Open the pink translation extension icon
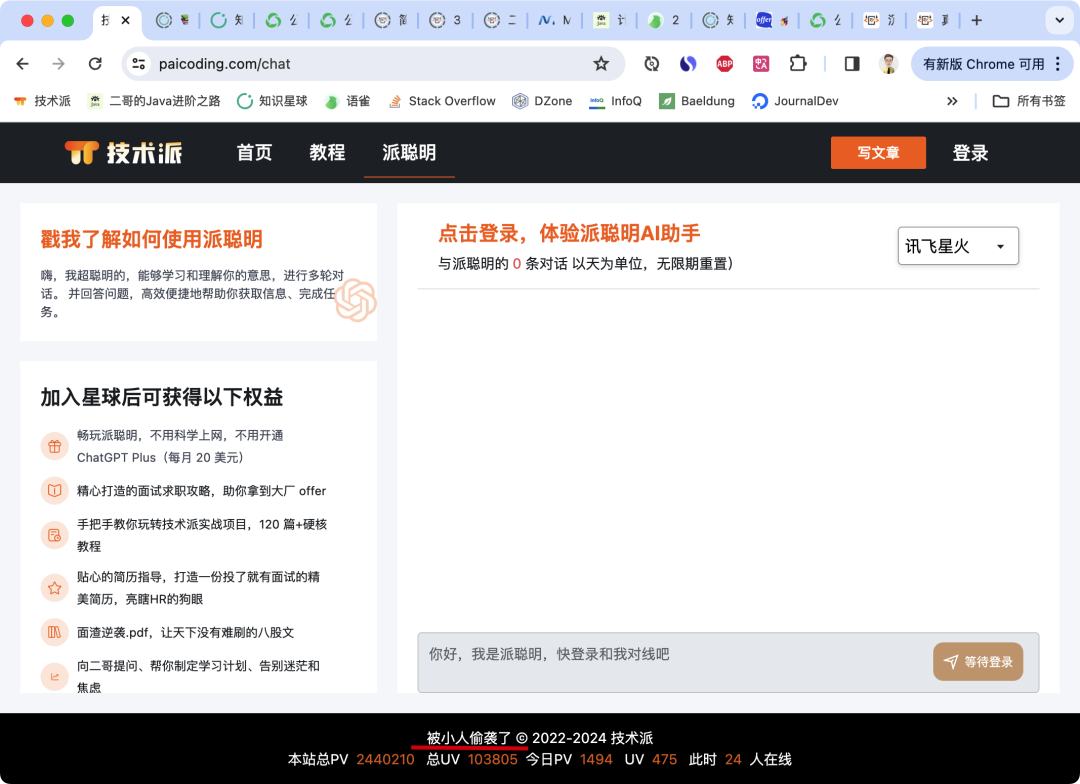1080x784 pixels. tap(761, 64)
